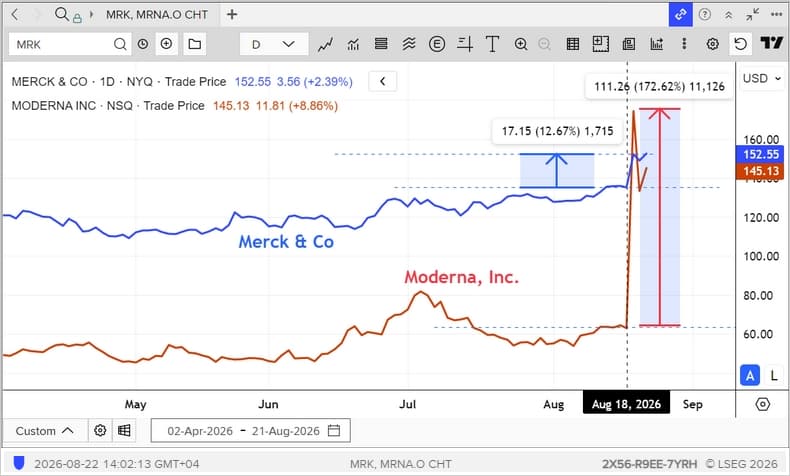Collapse toolbar with double-chevron up icon
Screen dimensions: 790x476
(729, 15)
